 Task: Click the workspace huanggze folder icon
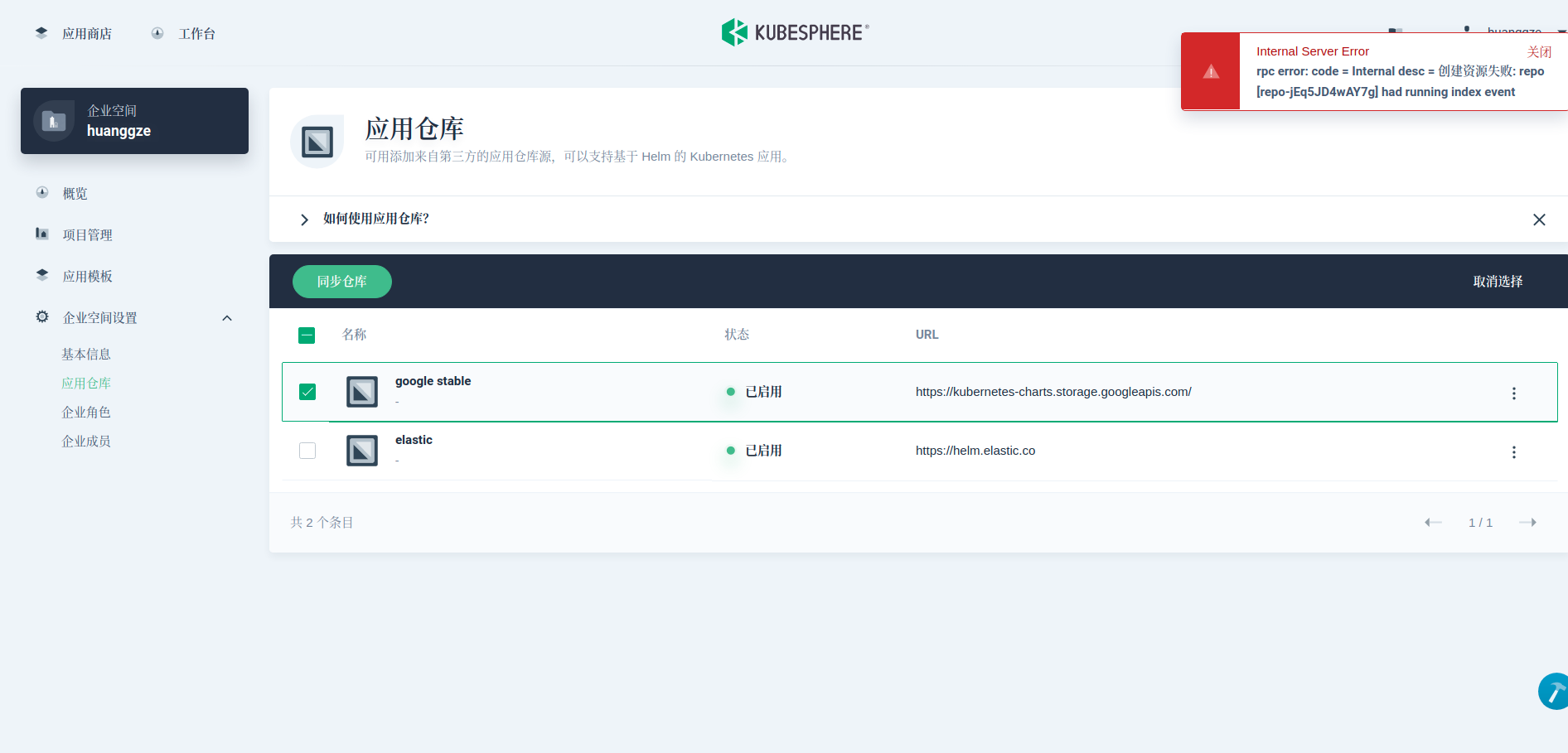[54, 121]
